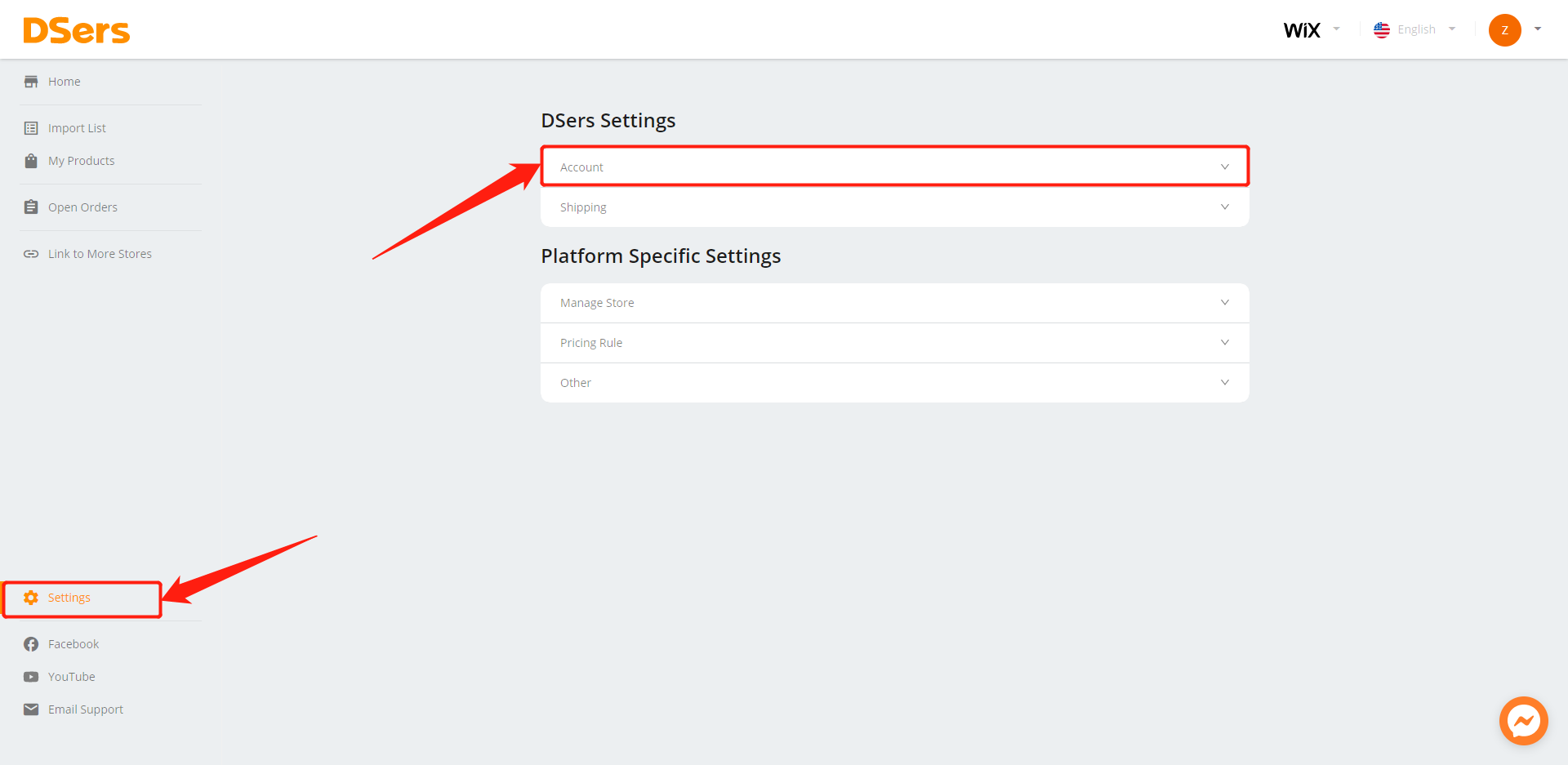
Task: Select Settings in the sidebar
Action: [x=69, y=598]
